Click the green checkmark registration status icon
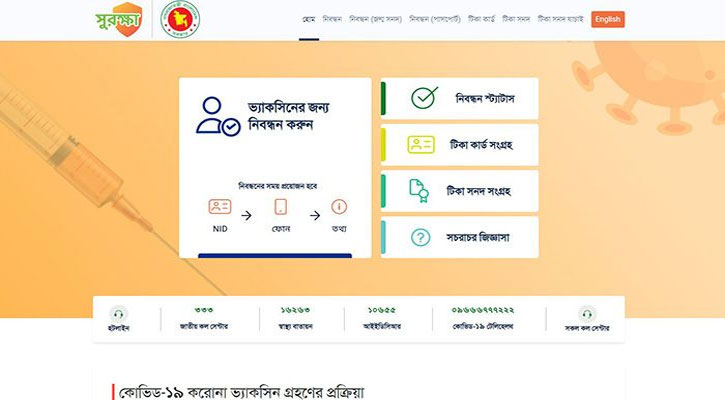The height and width of the screenshot is (400, 725). tap(424, 98)
